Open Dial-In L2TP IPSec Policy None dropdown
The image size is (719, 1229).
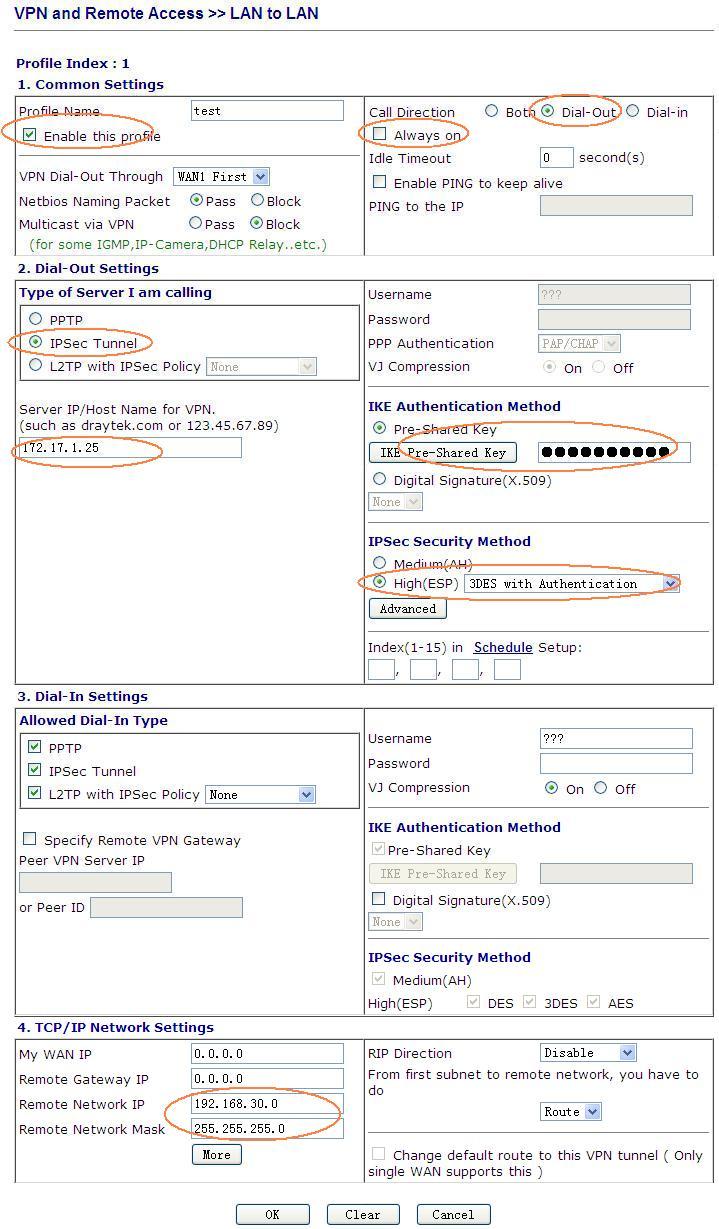point(260,795)
